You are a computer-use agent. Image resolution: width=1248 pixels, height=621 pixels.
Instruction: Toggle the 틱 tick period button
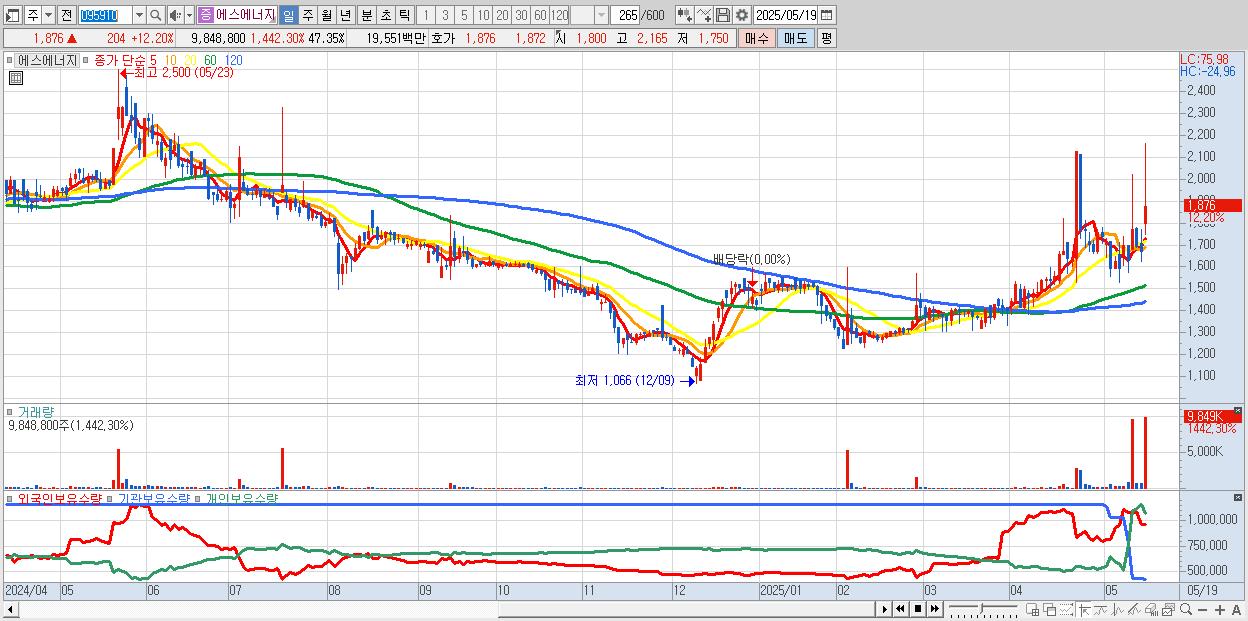click(403, 16)
